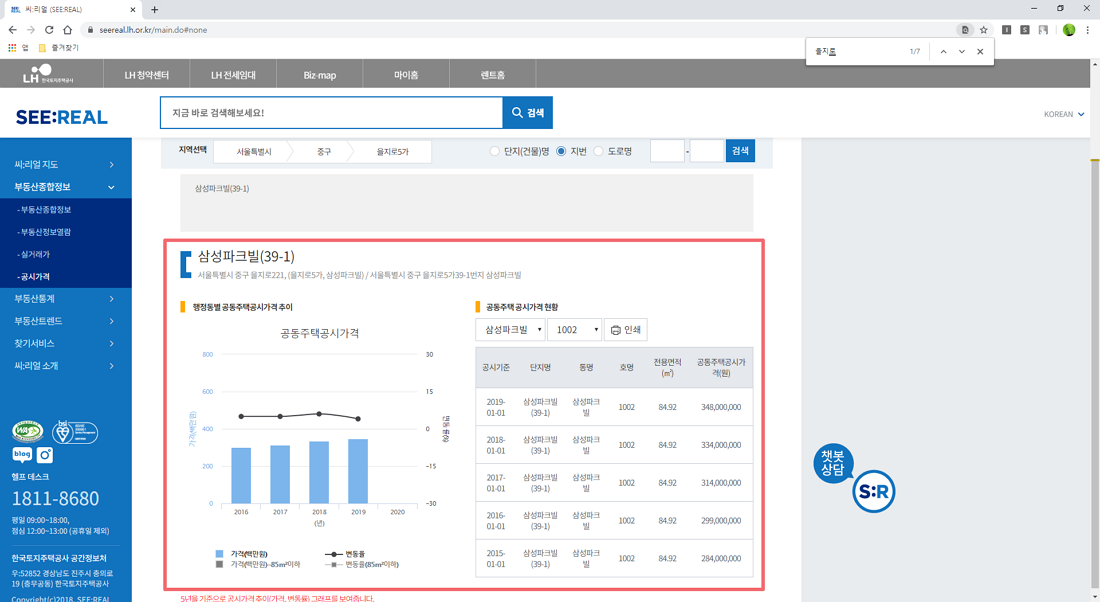Select 서울특별시 region step
This screenshot has width=1100, height=602.
coord(253,152)
